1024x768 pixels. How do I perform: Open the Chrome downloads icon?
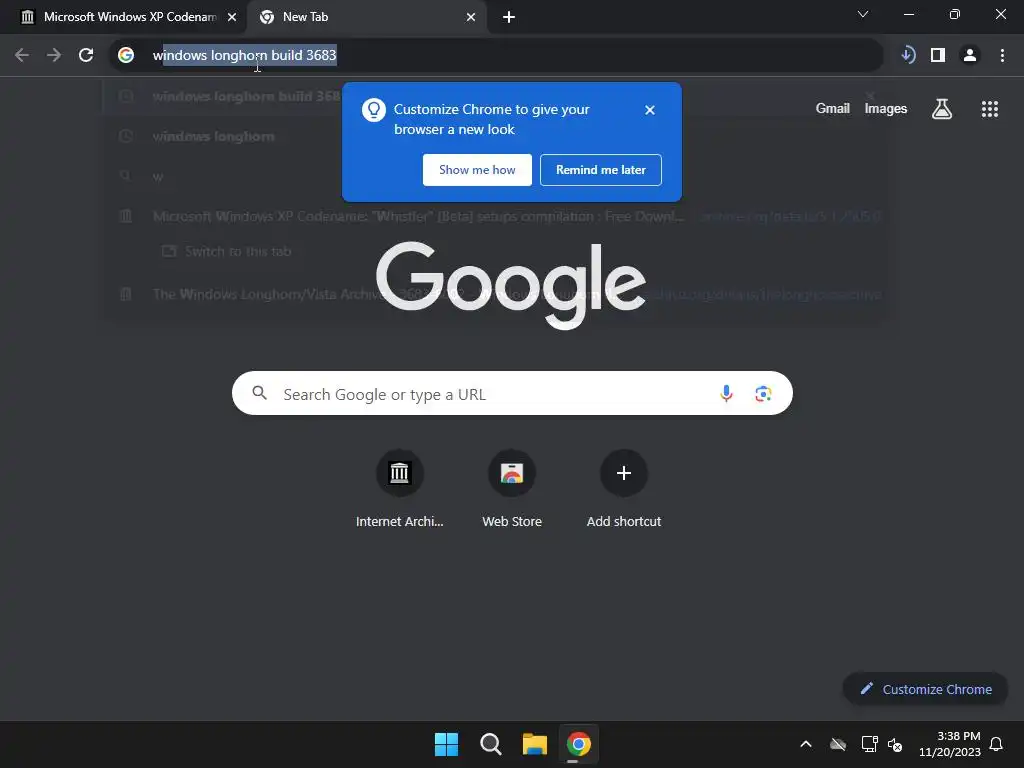(x=908, y=55)
